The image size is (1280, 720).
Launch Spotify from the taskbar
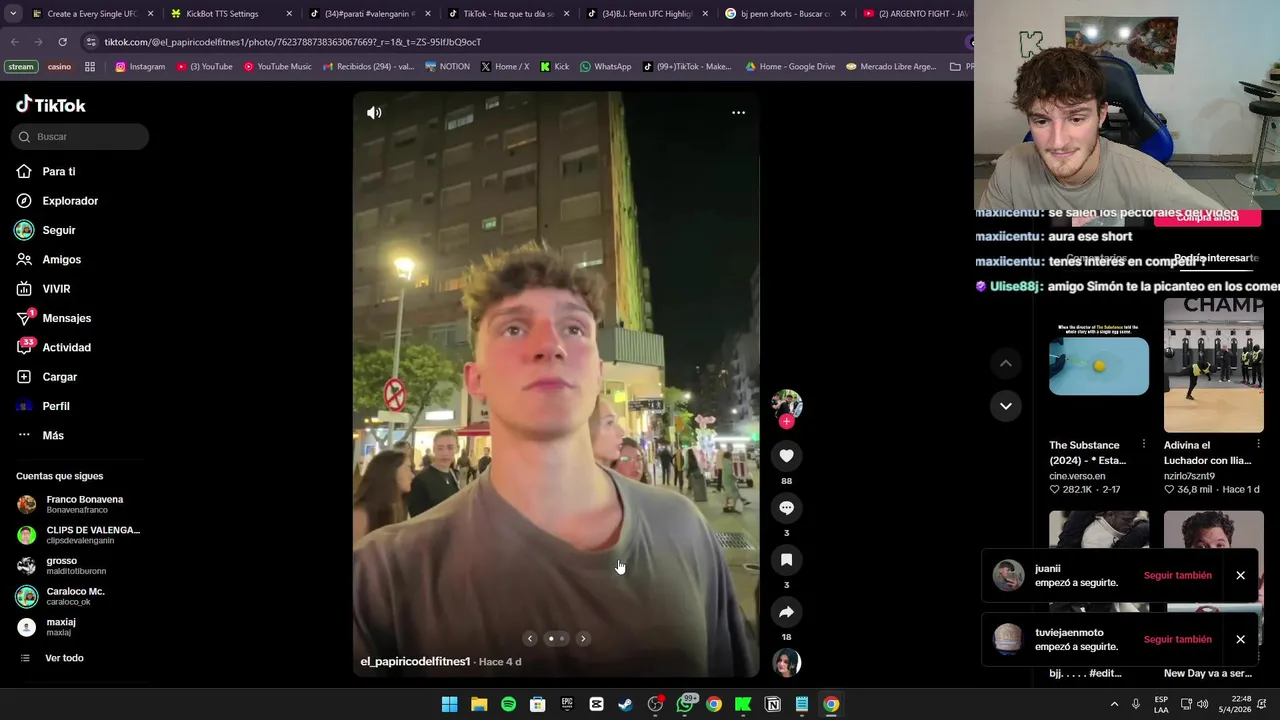[508, 704]
